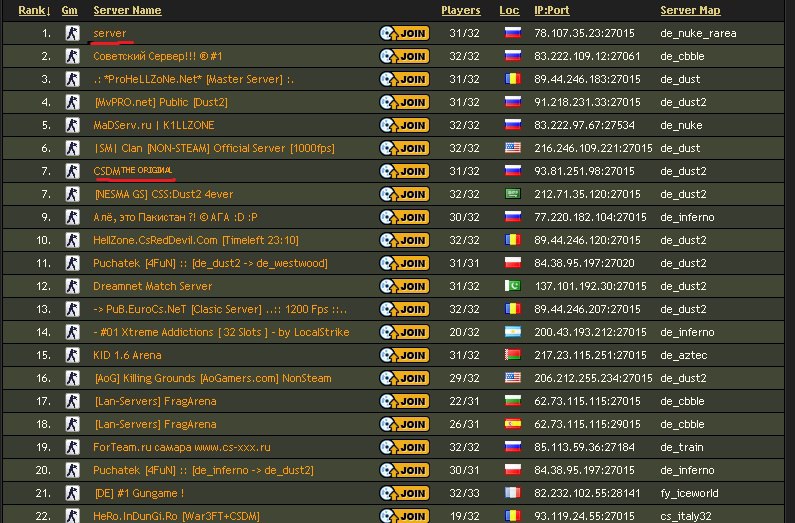Sort by Server Name column header
This screenshot has width=795, height=523.
click(x=127, y=10)
